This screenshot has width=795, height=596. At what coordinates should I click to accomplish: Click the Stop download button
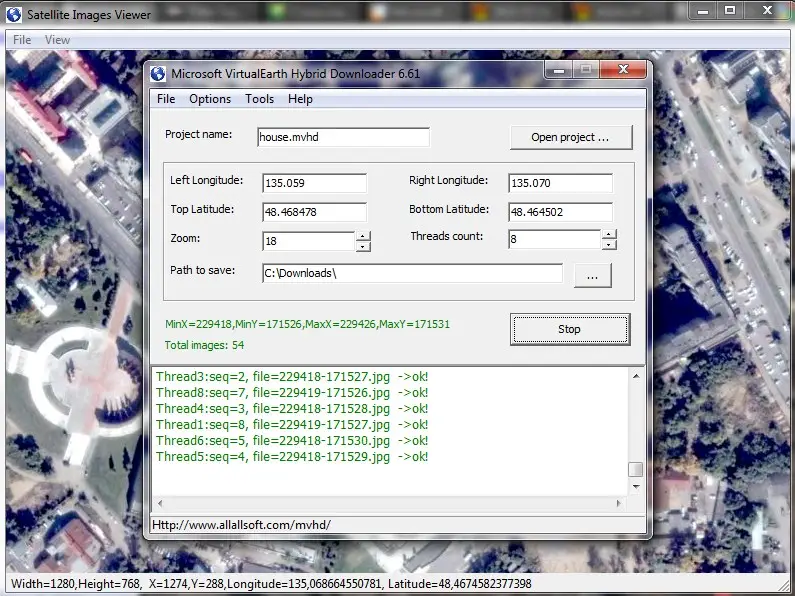tap(570, 329)
